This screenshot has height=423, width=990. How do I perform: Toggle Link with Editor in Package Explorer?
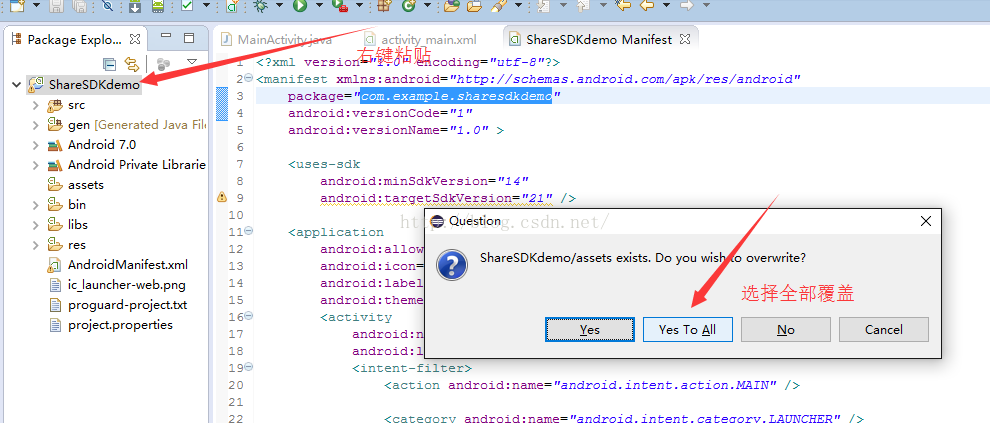[x=131, y=64]
